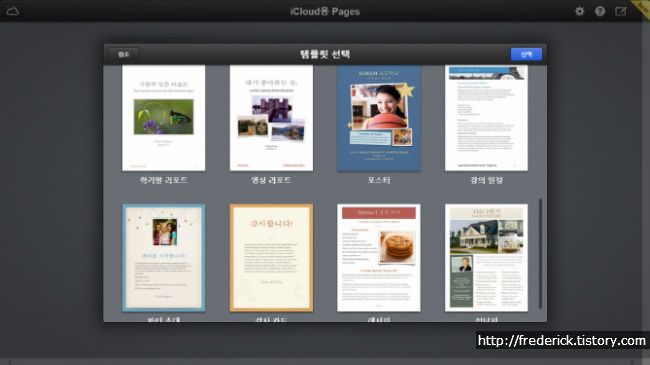This screenshot has height=365, width=650.
Task: Select the butterfly term report template
Action: pyautogui.click(x=163, y=118)
